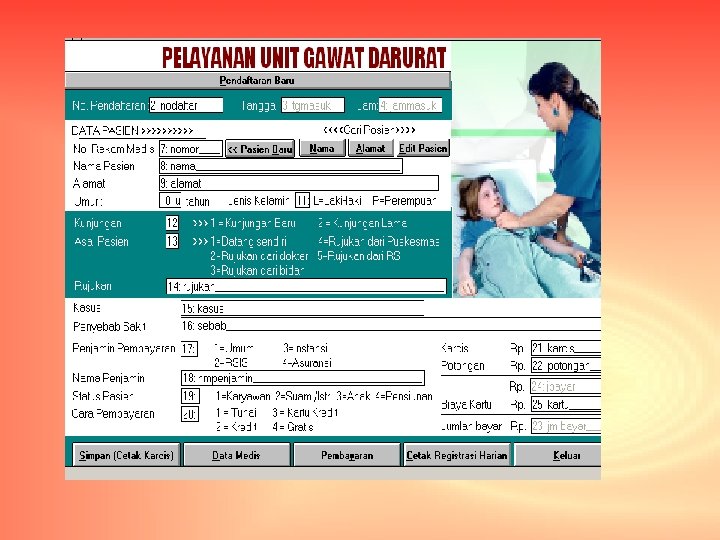The height and width of the screenshot is (540, 720).
Task: Click the Penjamin Pembayaran code box 17
Action: 189,349
